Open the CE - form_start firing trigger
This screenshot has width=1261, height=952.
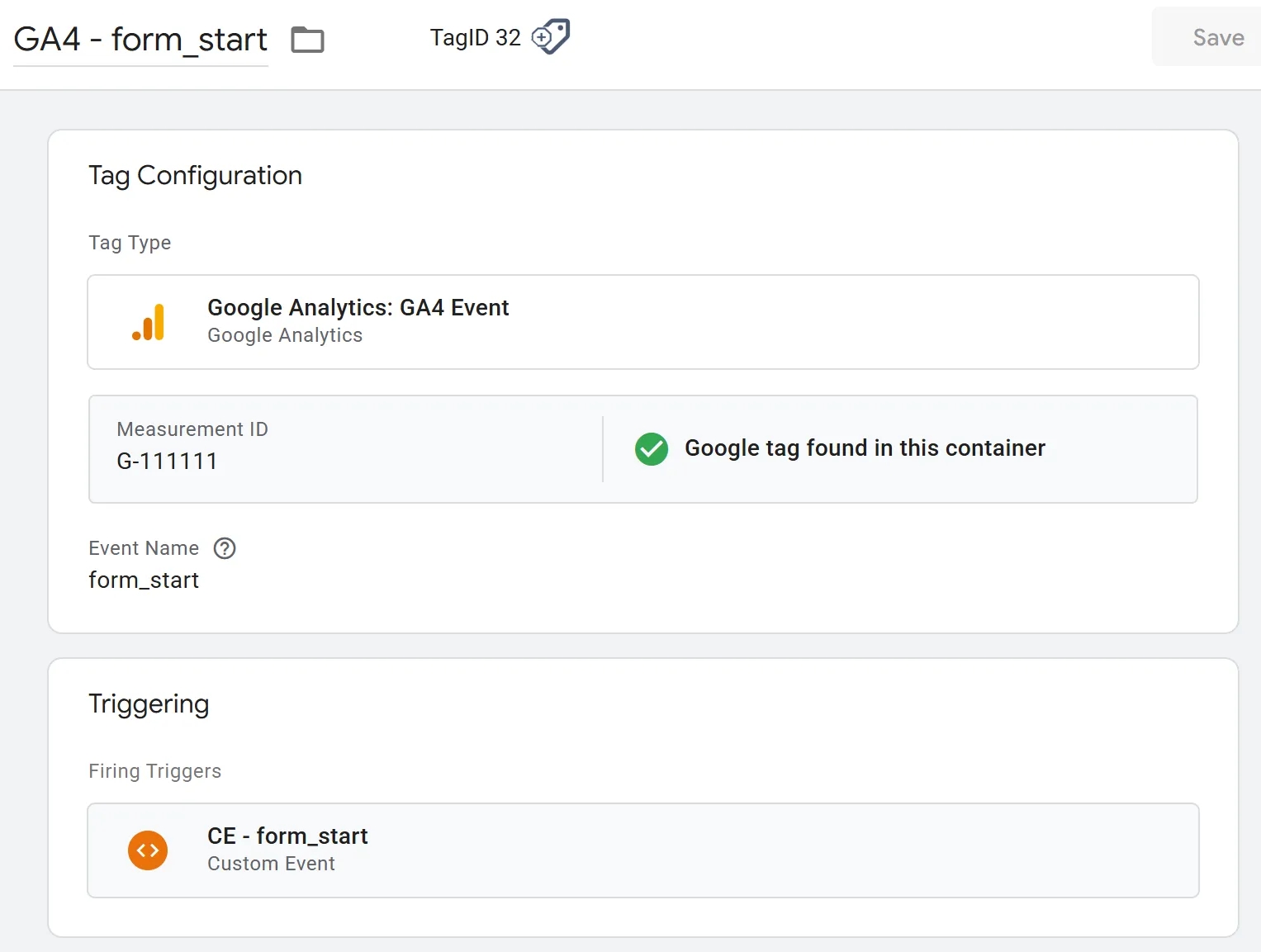click(643, 850)
